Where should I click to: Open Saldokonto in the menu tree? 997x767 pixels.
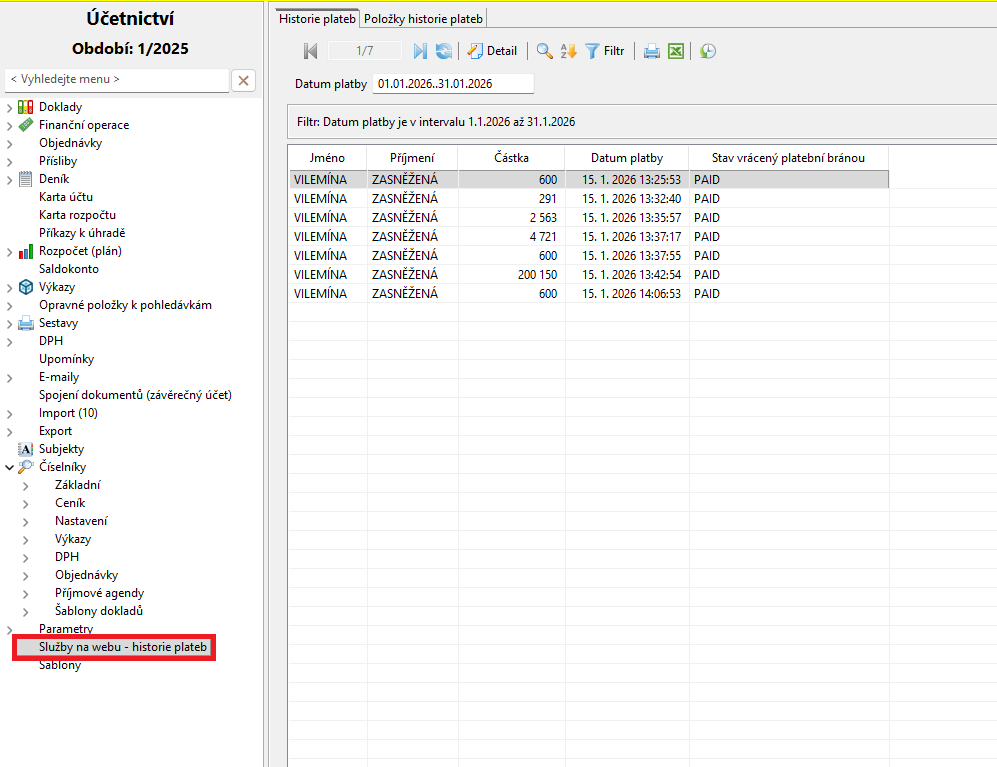pos(69,269)
